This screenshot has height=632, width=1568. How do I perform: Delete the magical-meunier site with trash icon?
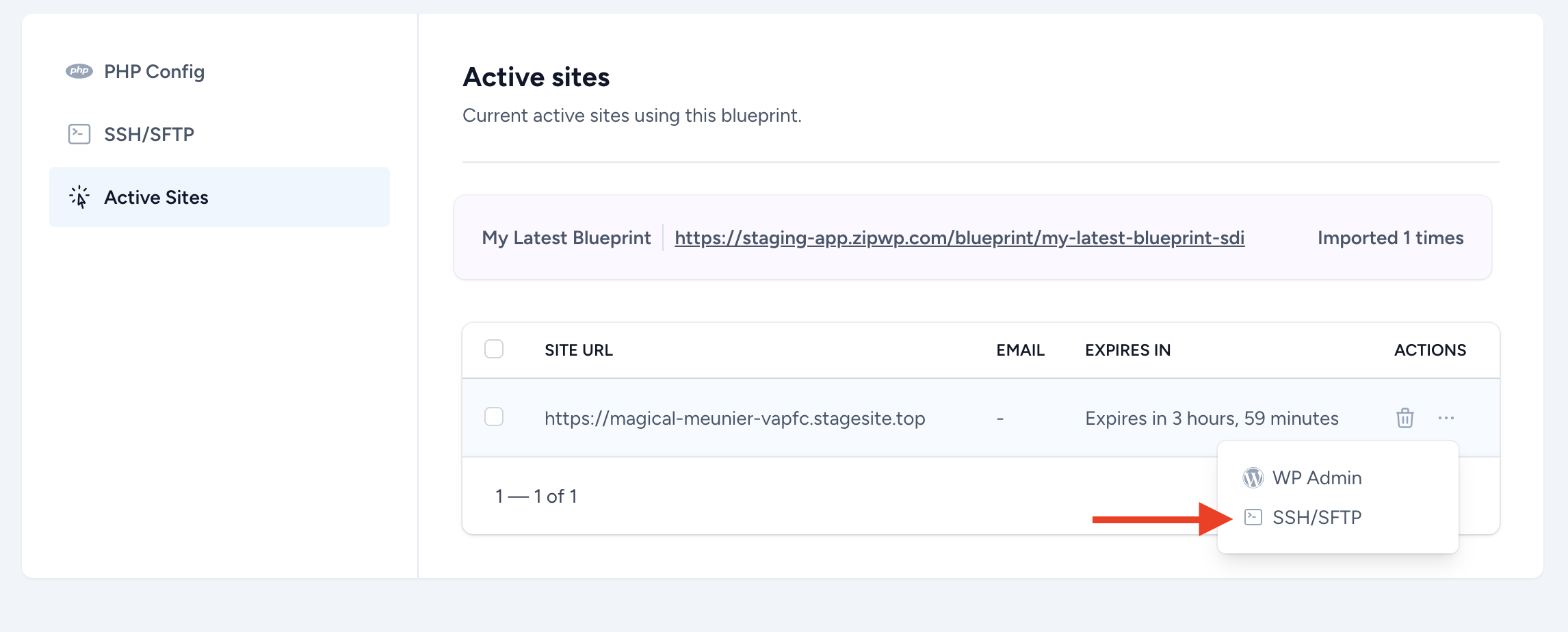(x=1404, y=418)
